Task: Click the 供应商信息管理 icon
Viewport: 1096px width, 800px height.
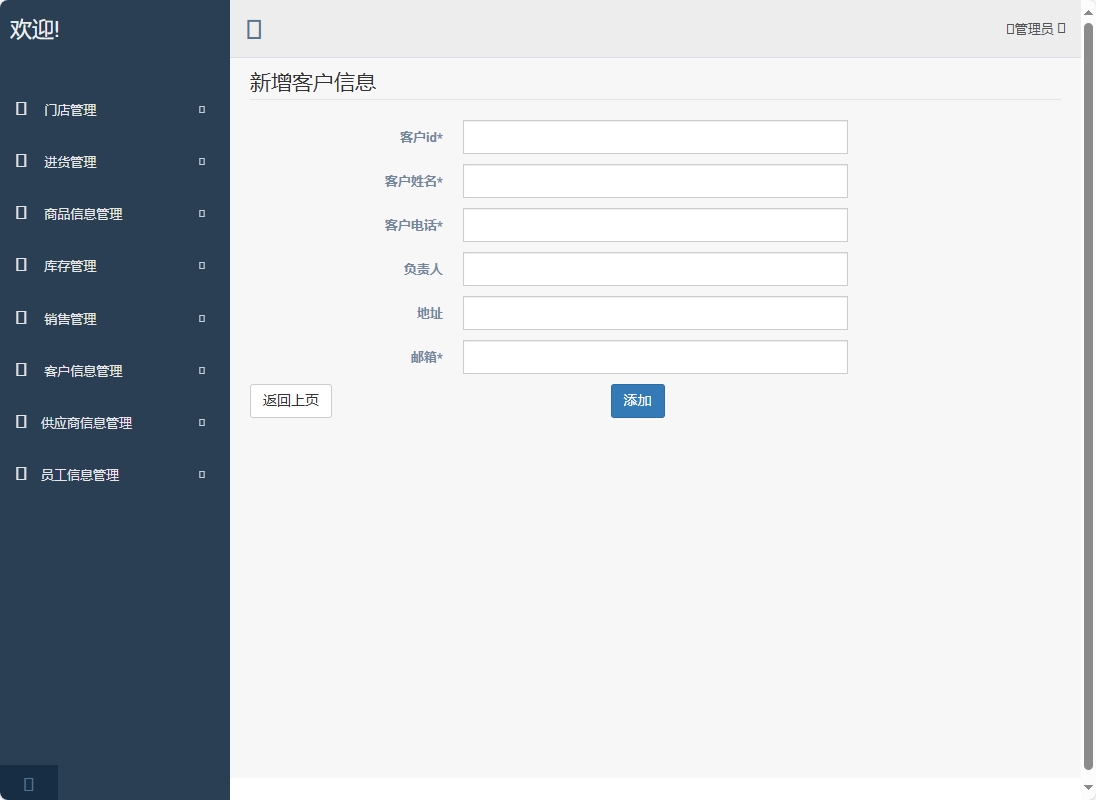Action: tap(21, 422)
